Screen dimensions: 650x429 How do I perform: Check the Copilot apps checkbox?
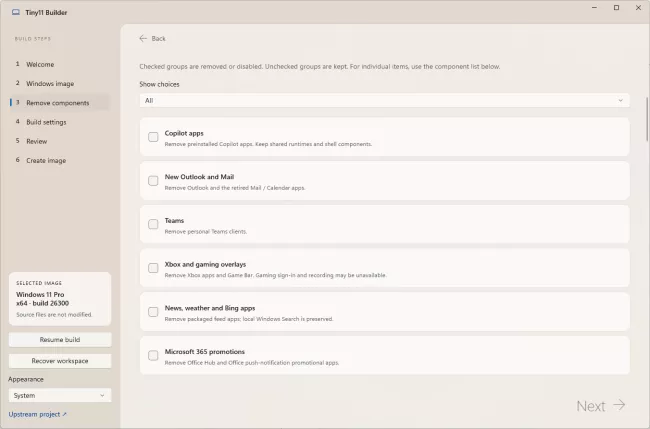(153, 137)
